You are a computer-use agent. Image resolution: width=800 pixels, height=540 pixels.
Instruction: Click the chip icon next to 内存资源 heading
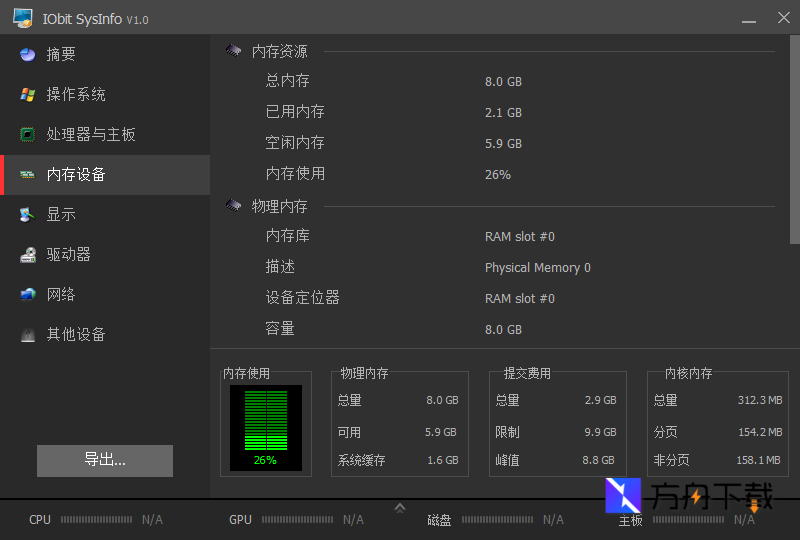click(234, 51)
